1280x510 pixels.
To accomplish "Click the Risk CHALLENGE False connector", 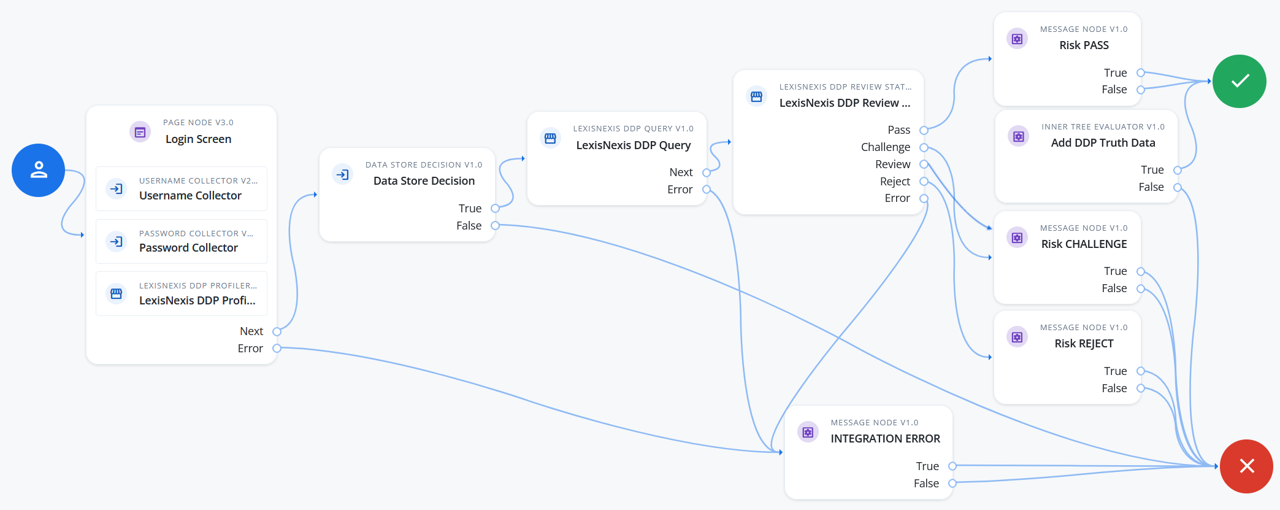I will coord(1141,288).
